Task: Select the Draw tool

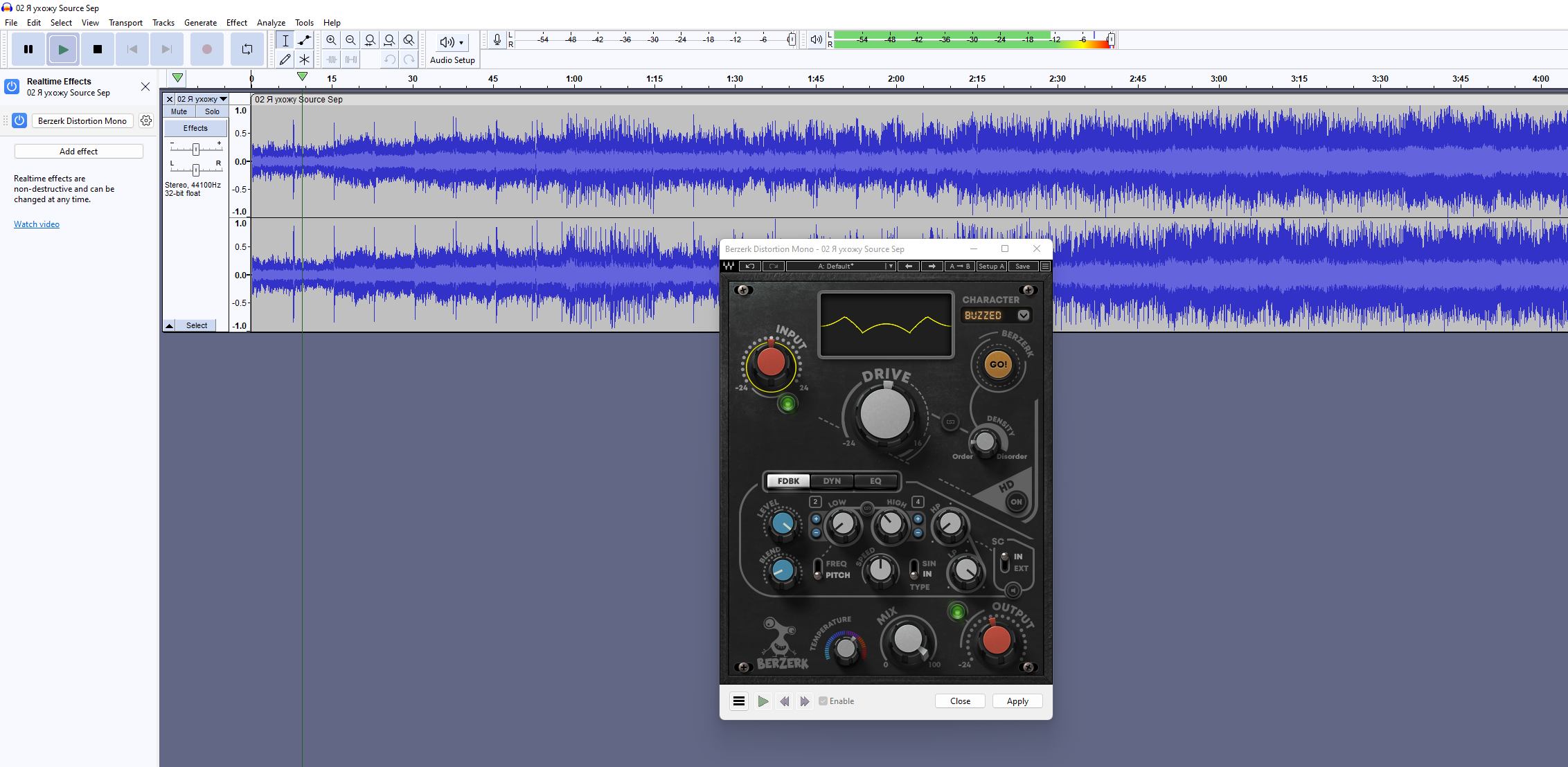Action: pyautogui.click(x=285, y=59)
